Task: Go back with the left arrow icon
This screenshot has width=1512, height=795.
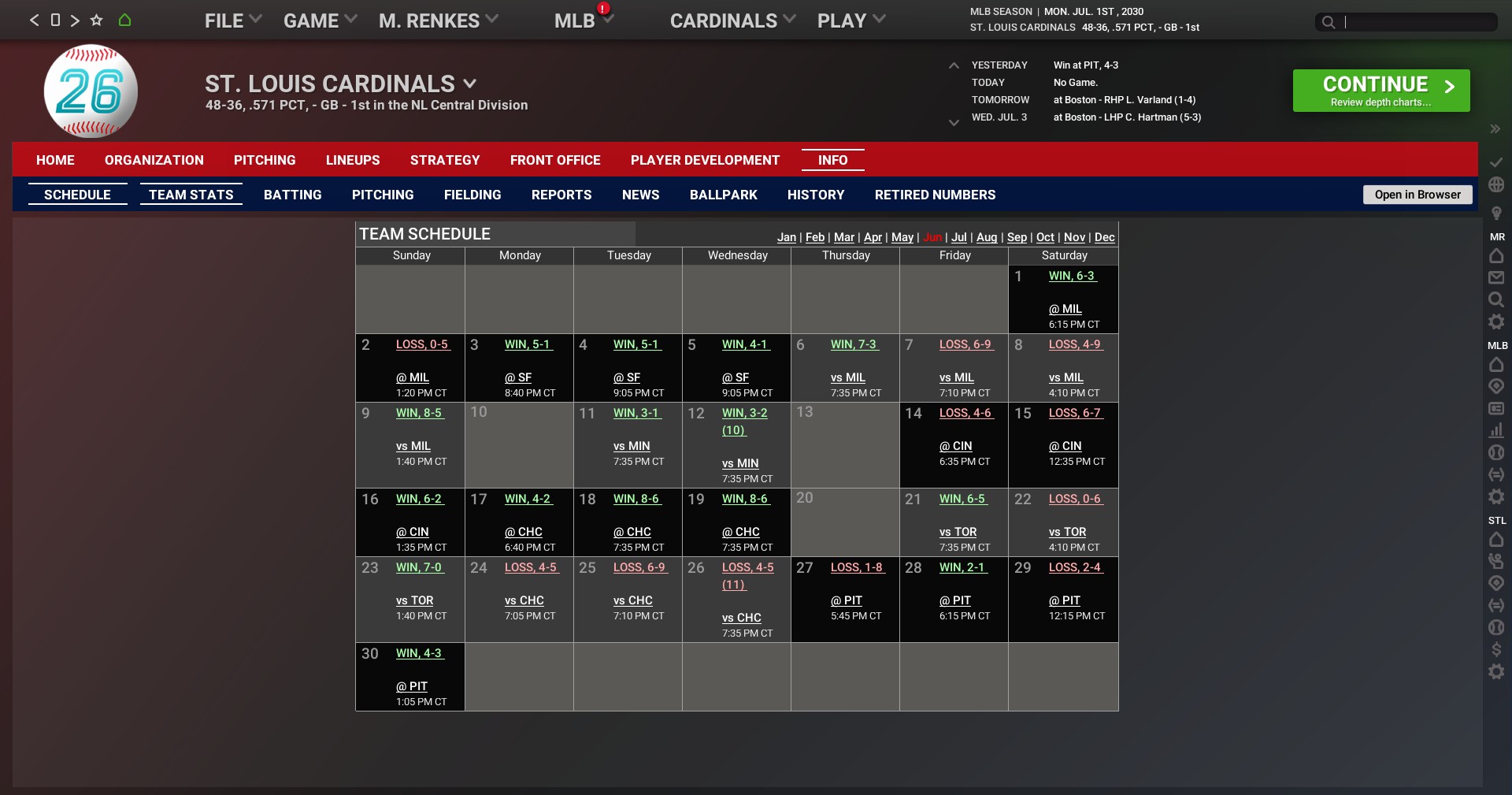Action: click(34, 20)
